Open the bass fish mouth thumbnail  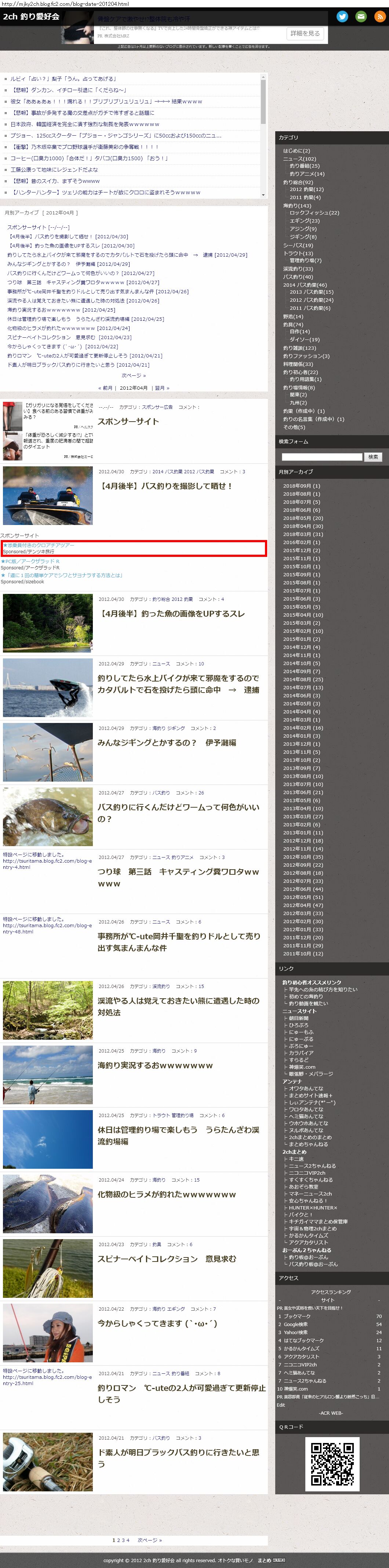click(48, 817)
